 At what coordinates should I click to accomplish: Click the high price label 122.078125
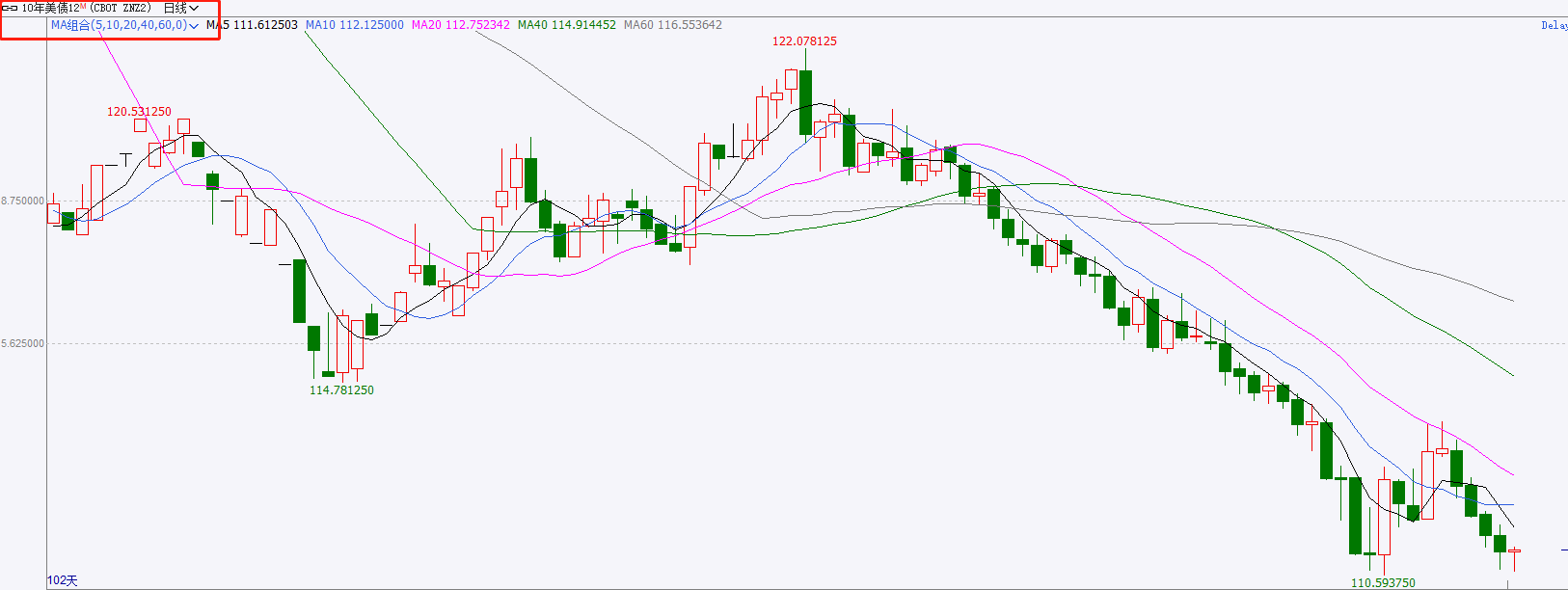(x=804, y=41)
